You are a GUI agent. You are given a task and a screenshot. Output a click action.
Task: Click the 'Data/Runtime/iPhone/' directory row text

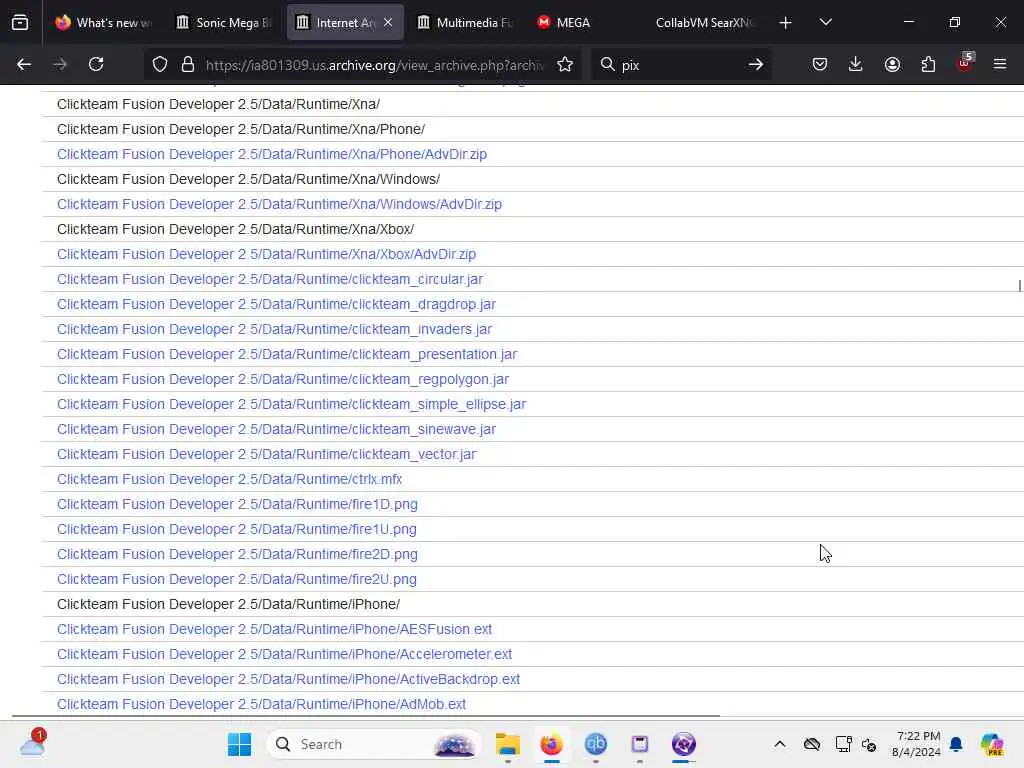pyautogui.click(x=228, y=605)
